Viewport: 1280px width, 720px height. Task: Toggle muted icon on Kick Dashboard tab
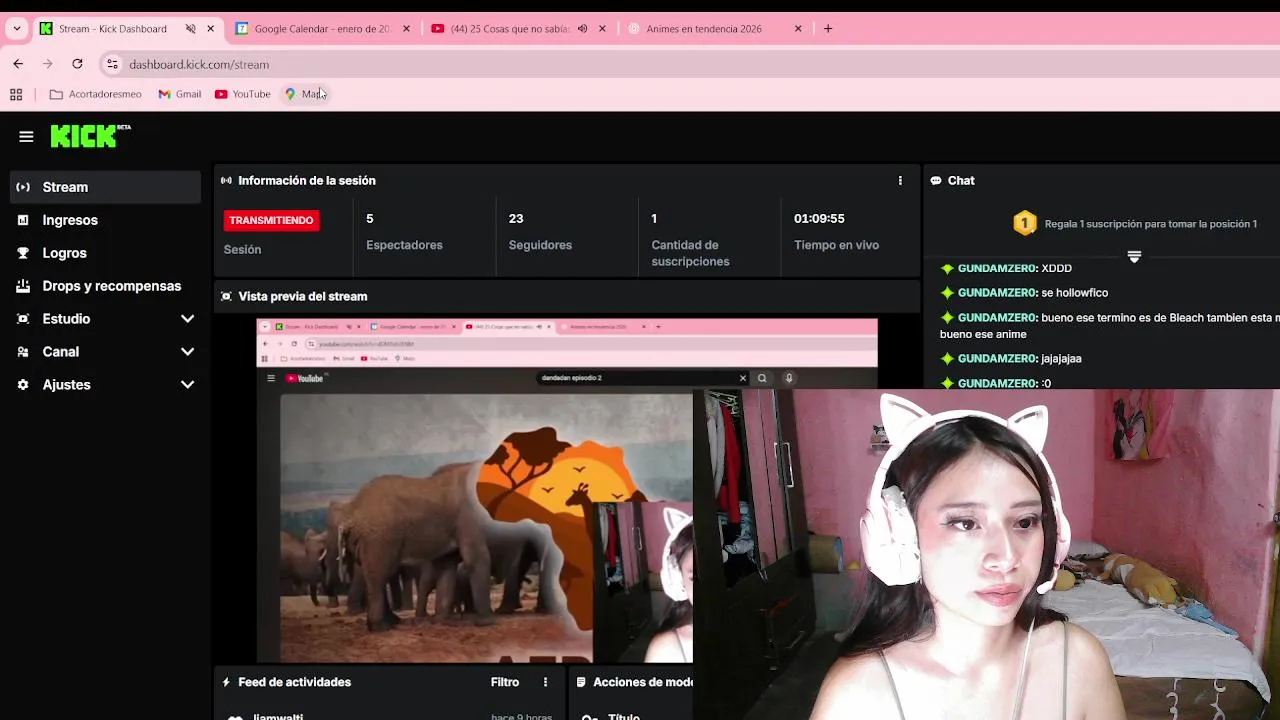click(190, 29)
